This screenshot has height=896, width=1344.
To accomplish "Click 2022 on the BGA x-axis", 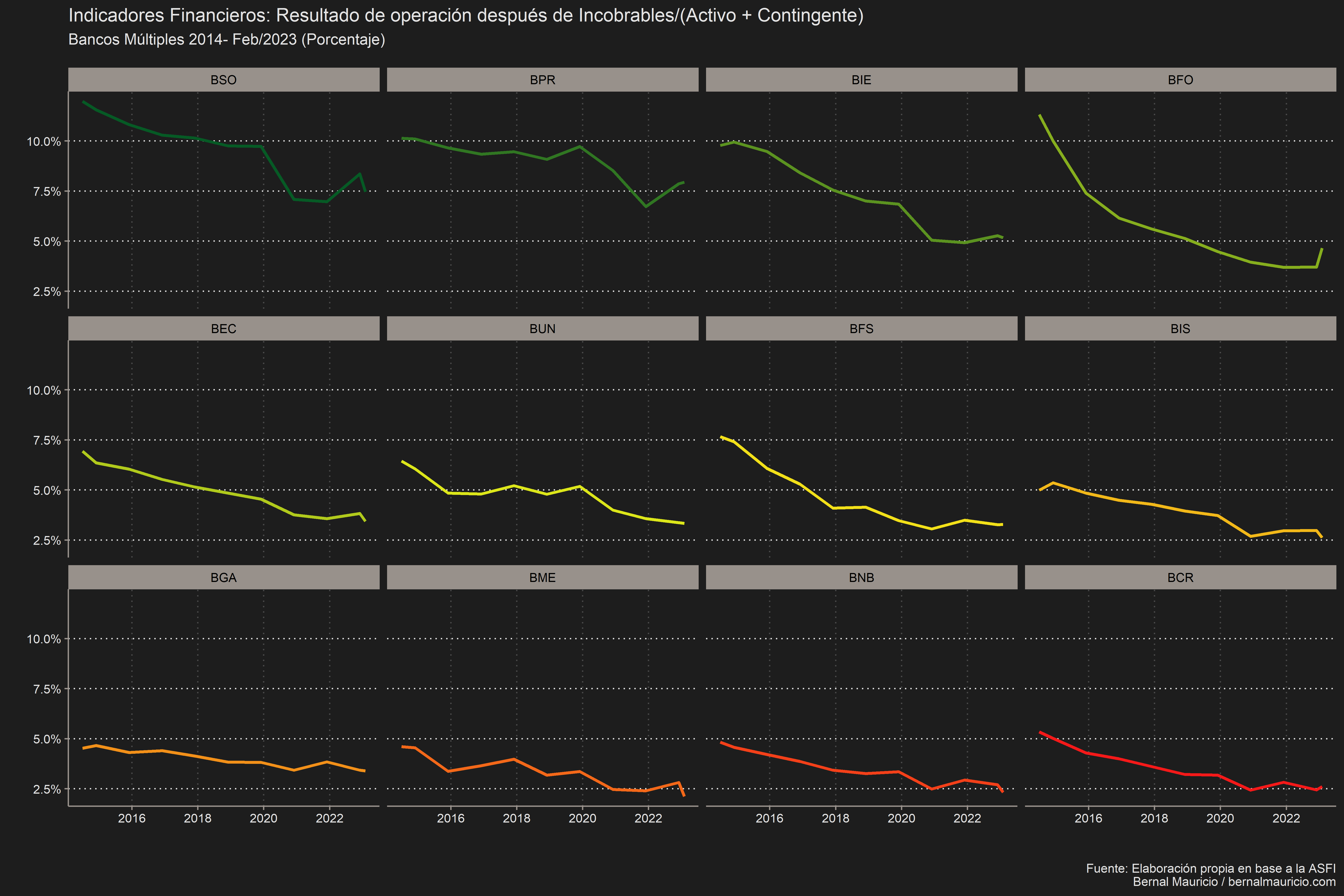I will point(330,818).
